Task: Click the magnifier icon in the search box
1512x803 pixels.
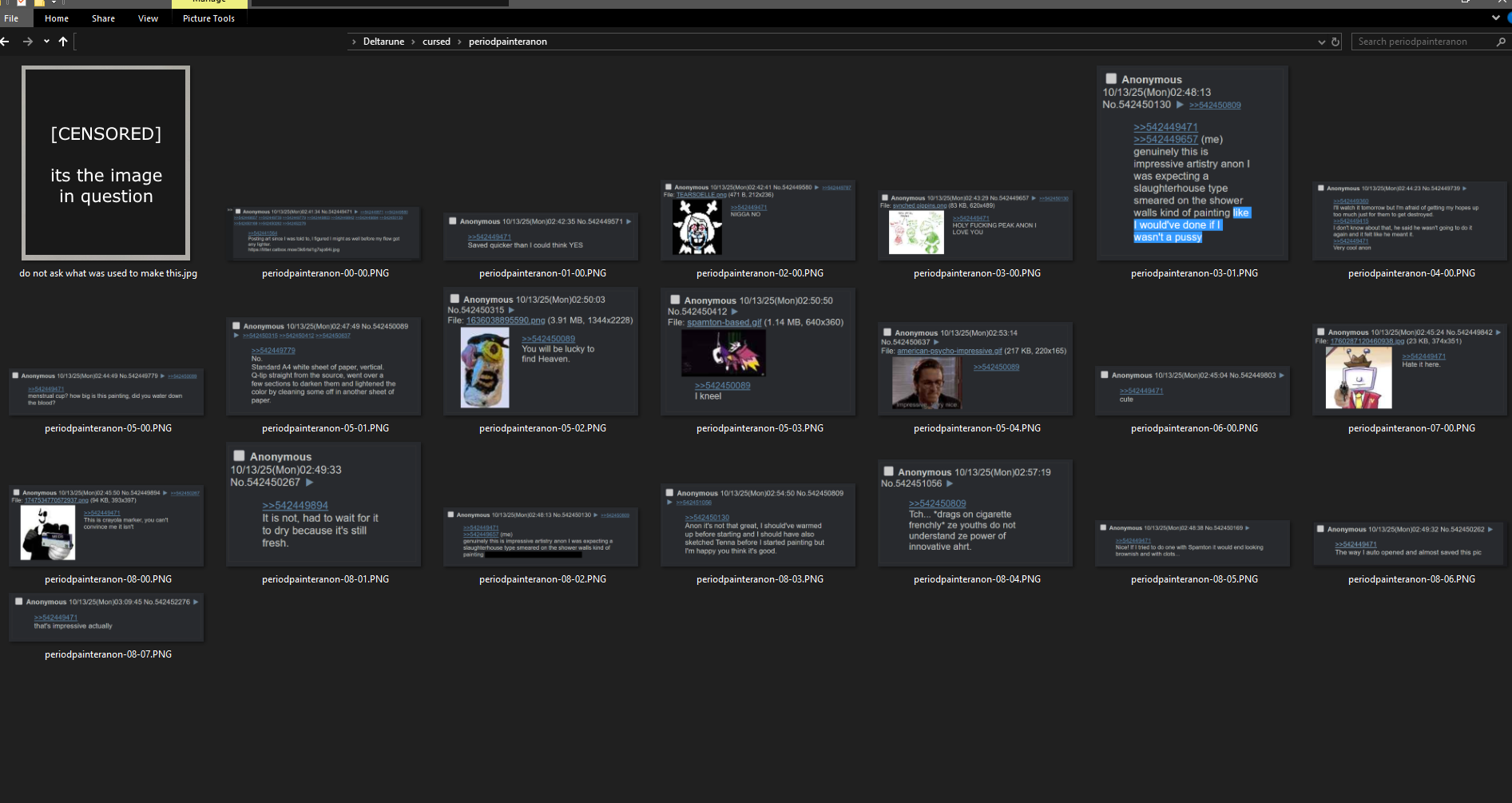Action: (x=1501, y=42)
